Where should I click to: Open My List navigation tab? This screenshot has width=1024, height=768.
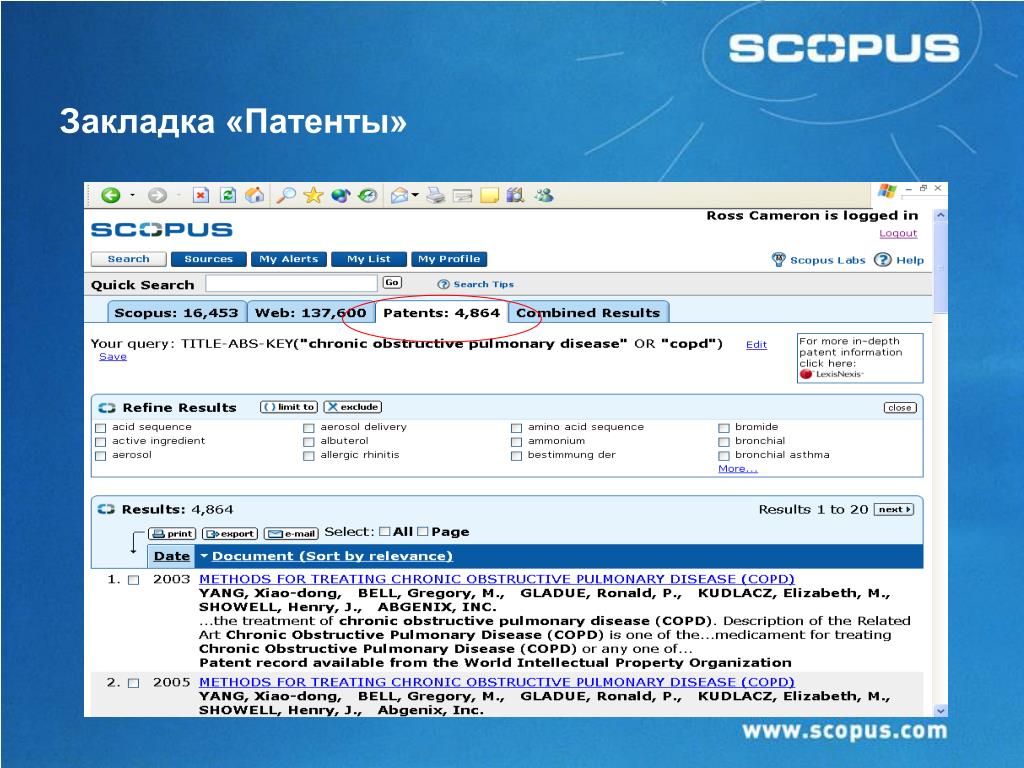pos(369,259)
